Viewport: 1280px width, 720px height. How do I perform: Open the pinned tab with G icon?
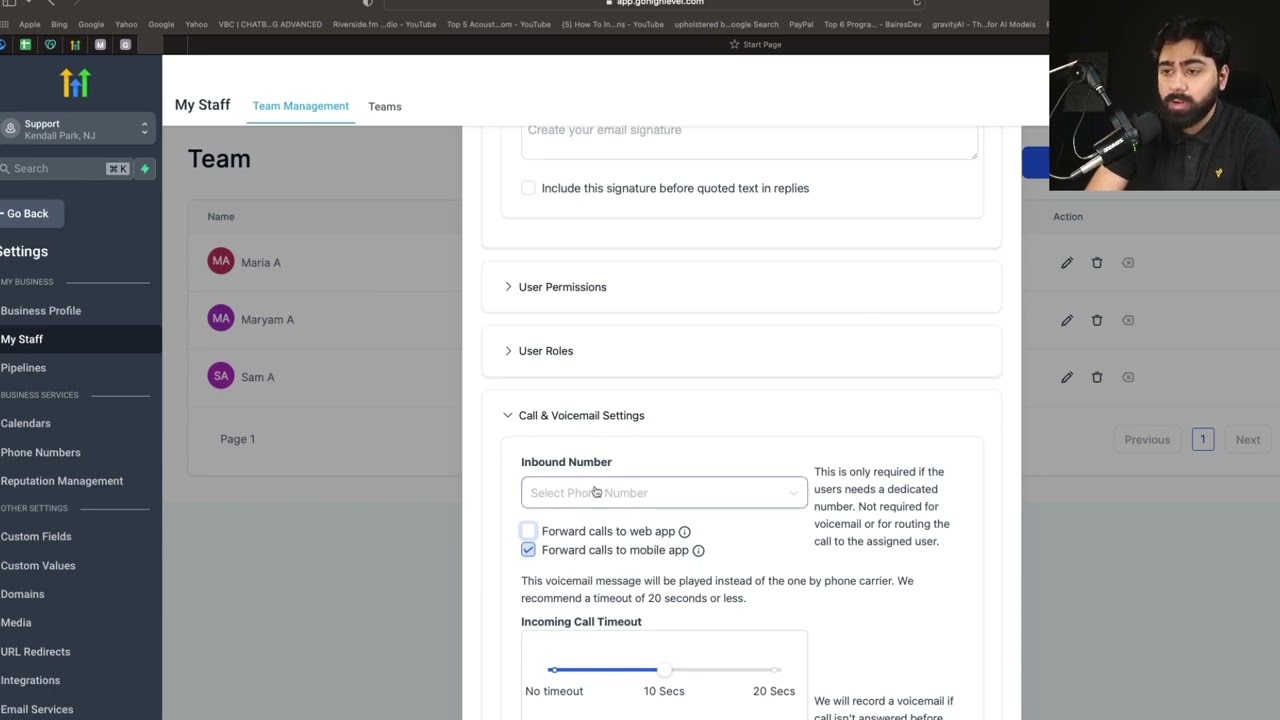pos(125,45)
